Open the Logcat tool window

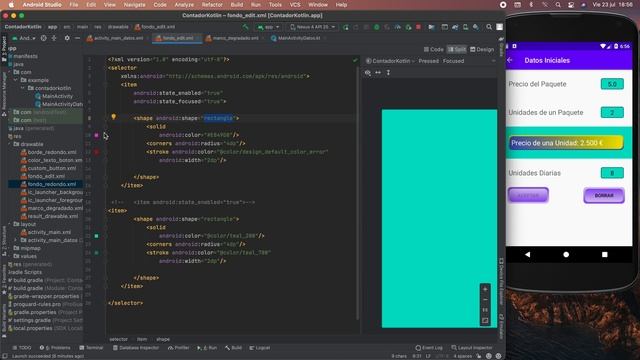click(x=260, y=348)
